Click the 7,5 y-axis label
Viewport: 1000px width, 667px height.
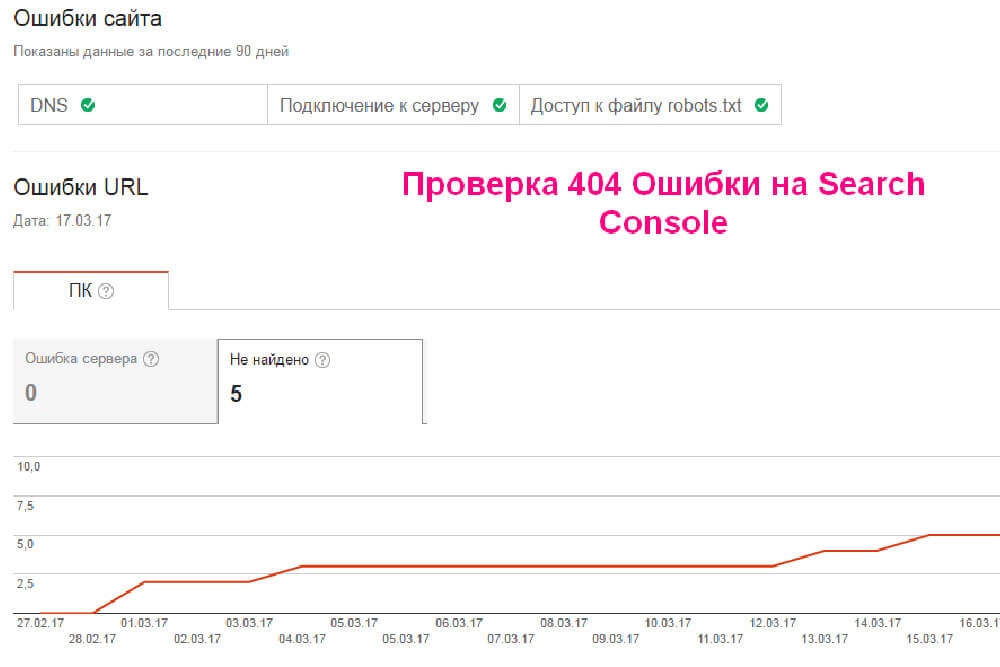tap(26, 506)
